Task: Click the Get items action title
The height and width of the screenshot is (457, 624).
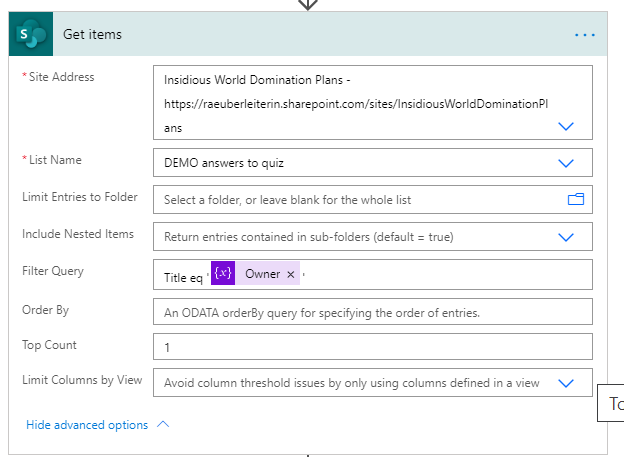Action: click(93, 35)
